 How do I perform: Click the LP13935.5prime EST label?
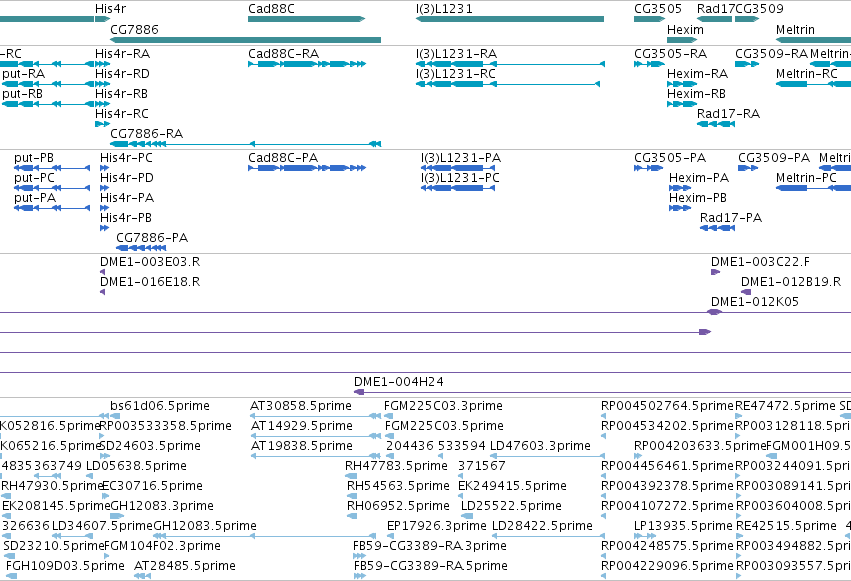tap(683, 527)
